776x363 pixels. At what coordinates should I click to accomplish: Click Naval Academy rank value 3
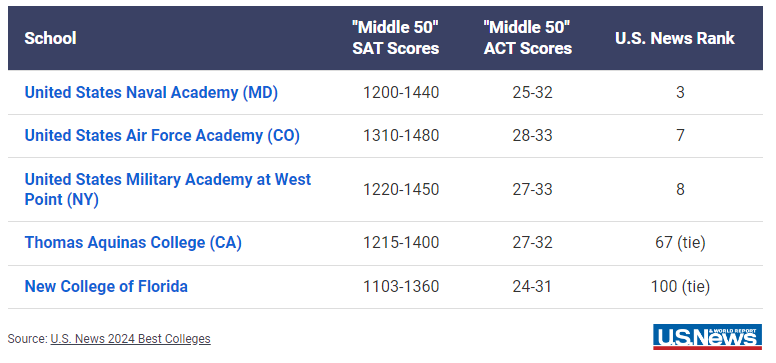[680, 93]
